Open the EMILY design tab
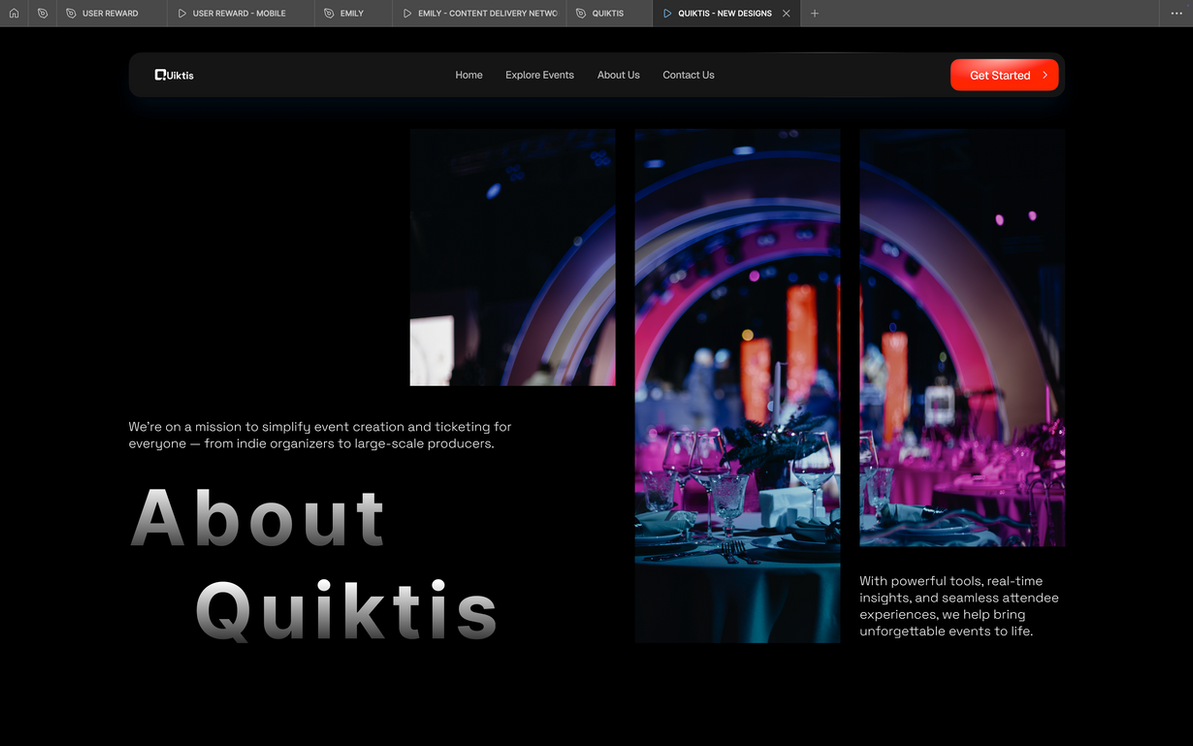This screenshot has width=1193, height=746. click(x=353, y=13)
